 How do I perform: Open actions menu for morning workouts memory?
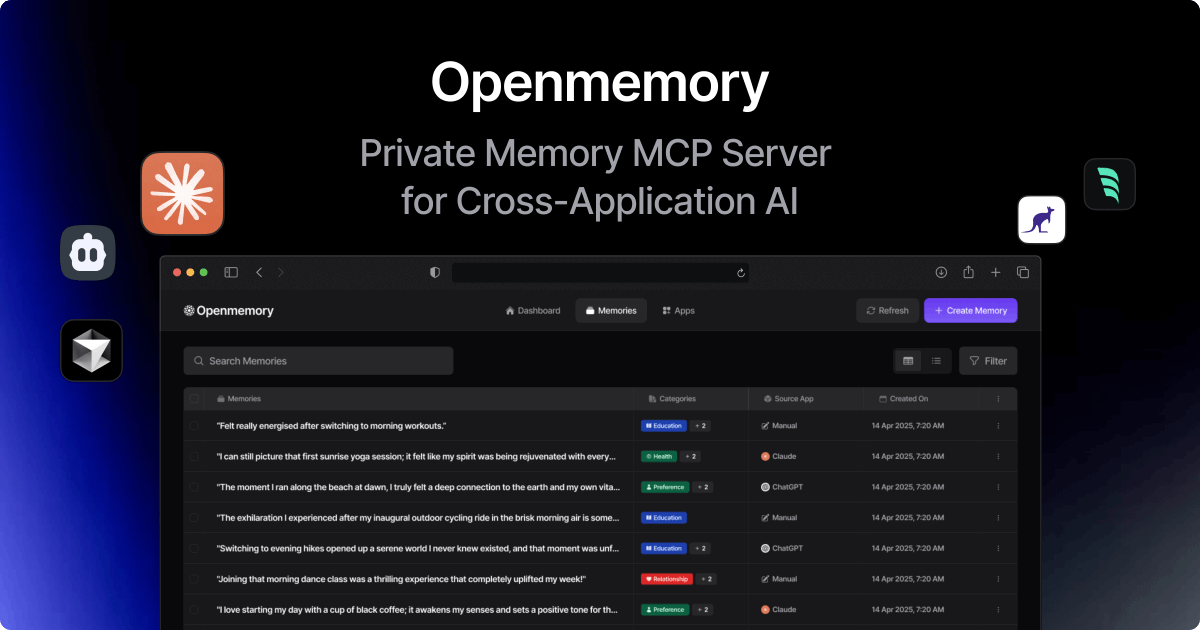(x=997, y=426)
